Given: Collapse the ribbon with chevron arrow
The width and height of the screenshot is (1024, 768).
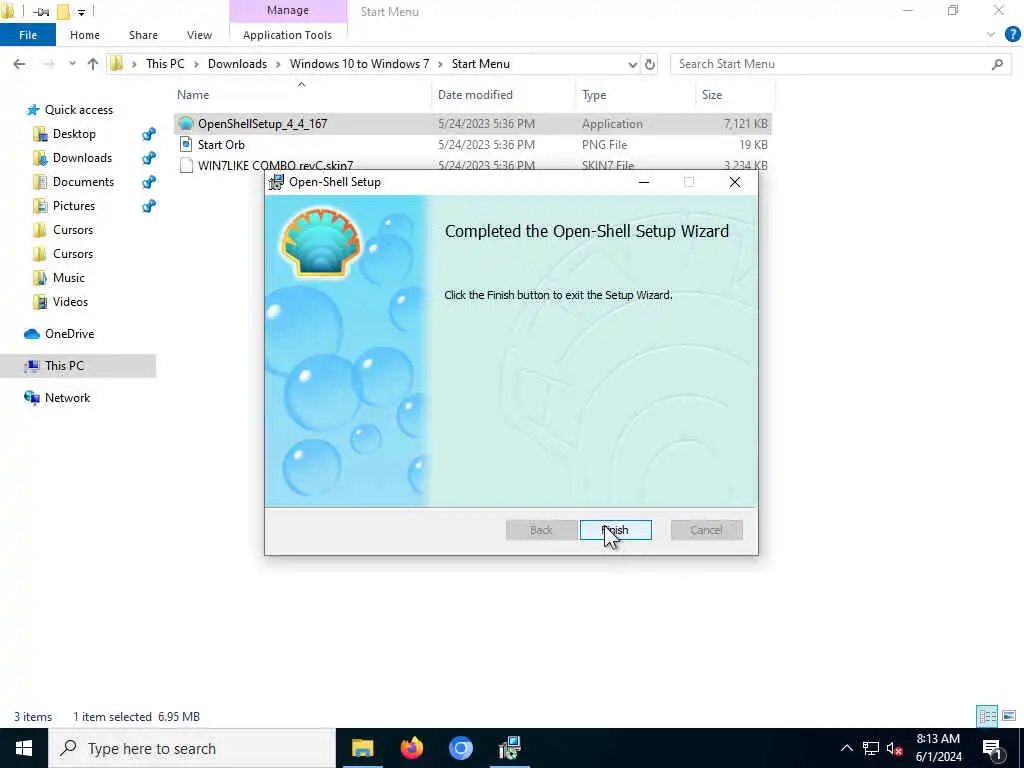Looking at the screenshot, I should coord(991,35).
